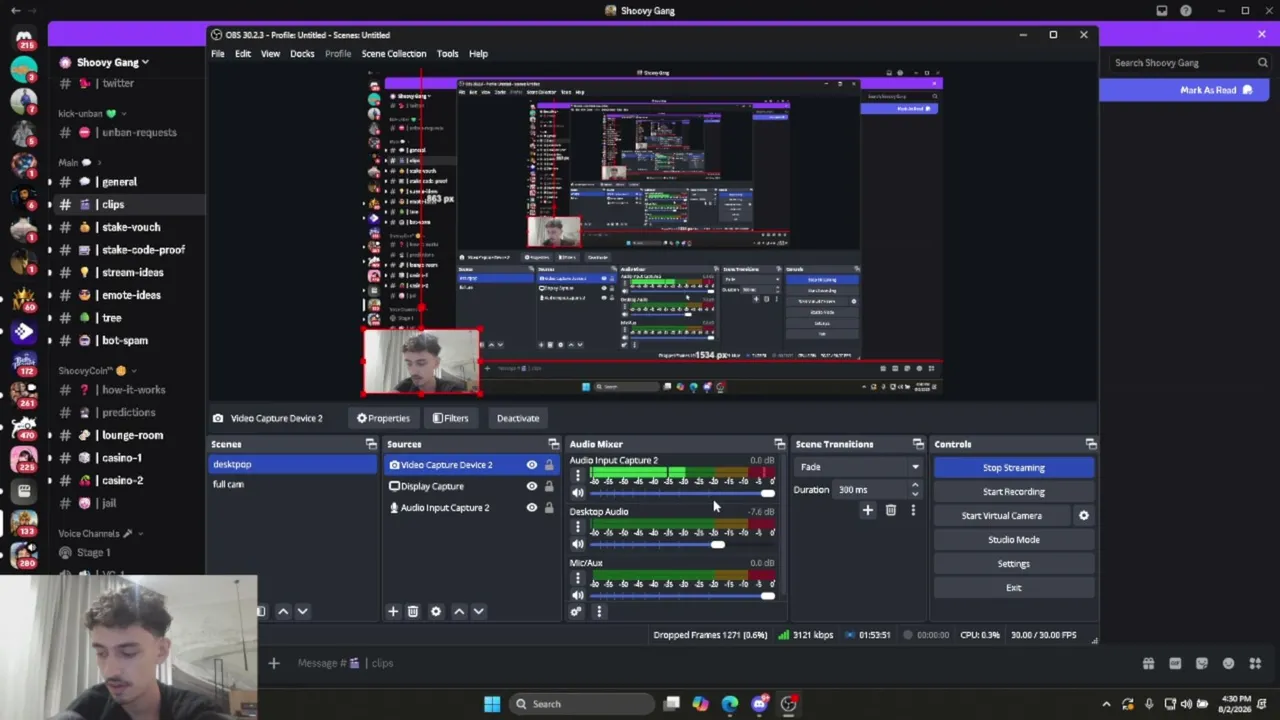Open Discord sticker picker icon
The width and height of the screenshot is (1280, 720).
(1202, 663)
